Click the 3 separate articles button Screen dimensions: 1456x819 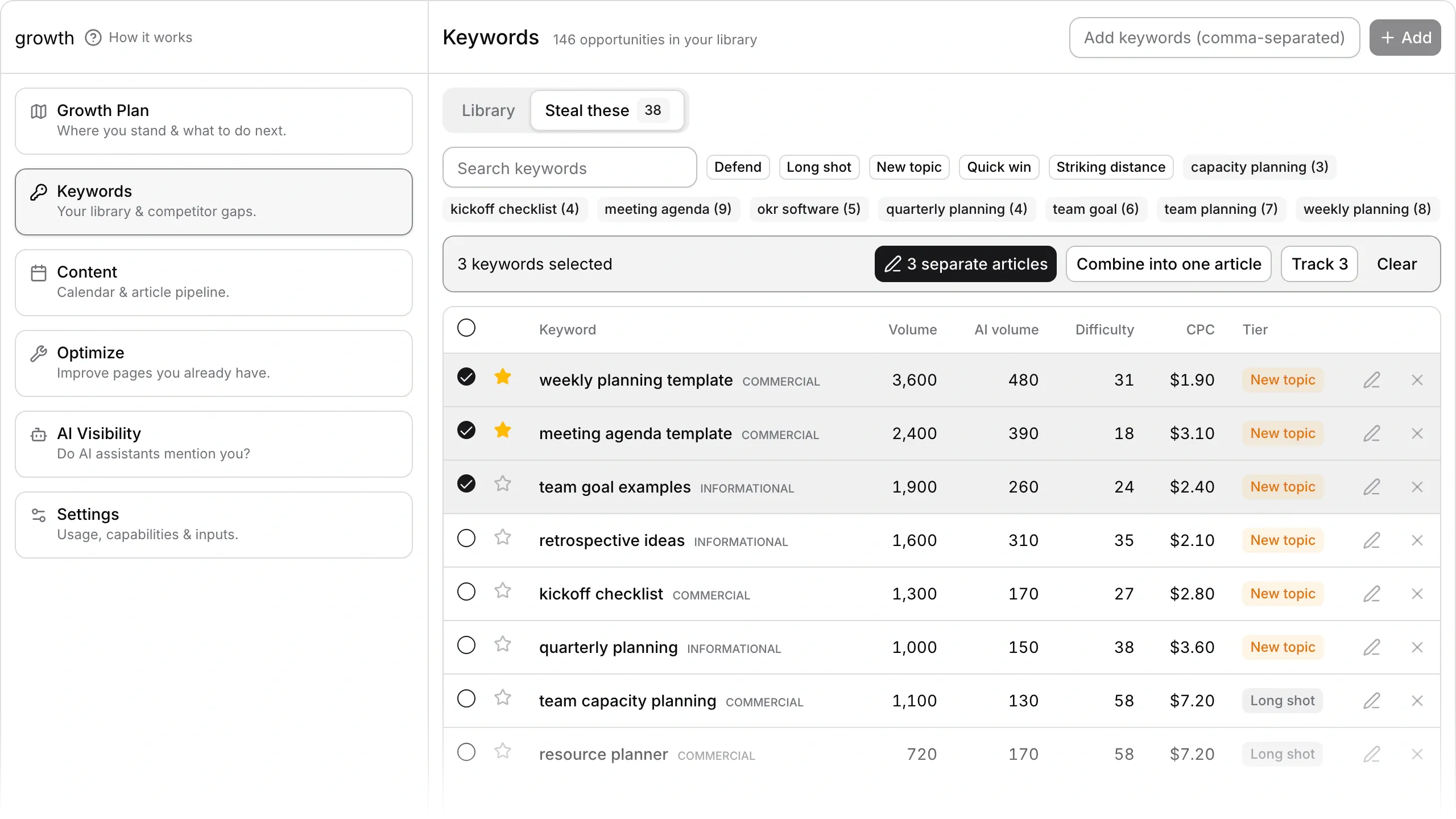pyautogui.click(x=965, y=264)
